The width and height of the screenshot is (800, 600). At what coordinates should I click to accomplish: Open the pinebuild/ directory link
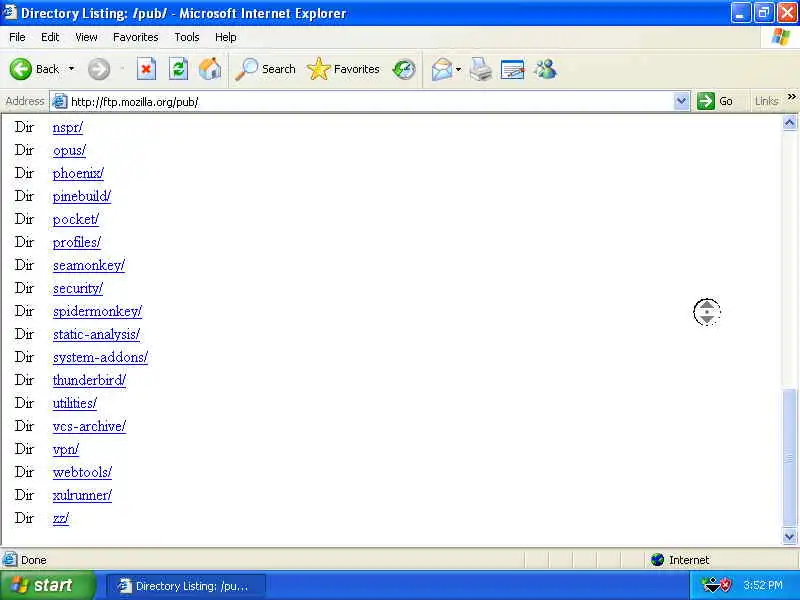point(82,196)
